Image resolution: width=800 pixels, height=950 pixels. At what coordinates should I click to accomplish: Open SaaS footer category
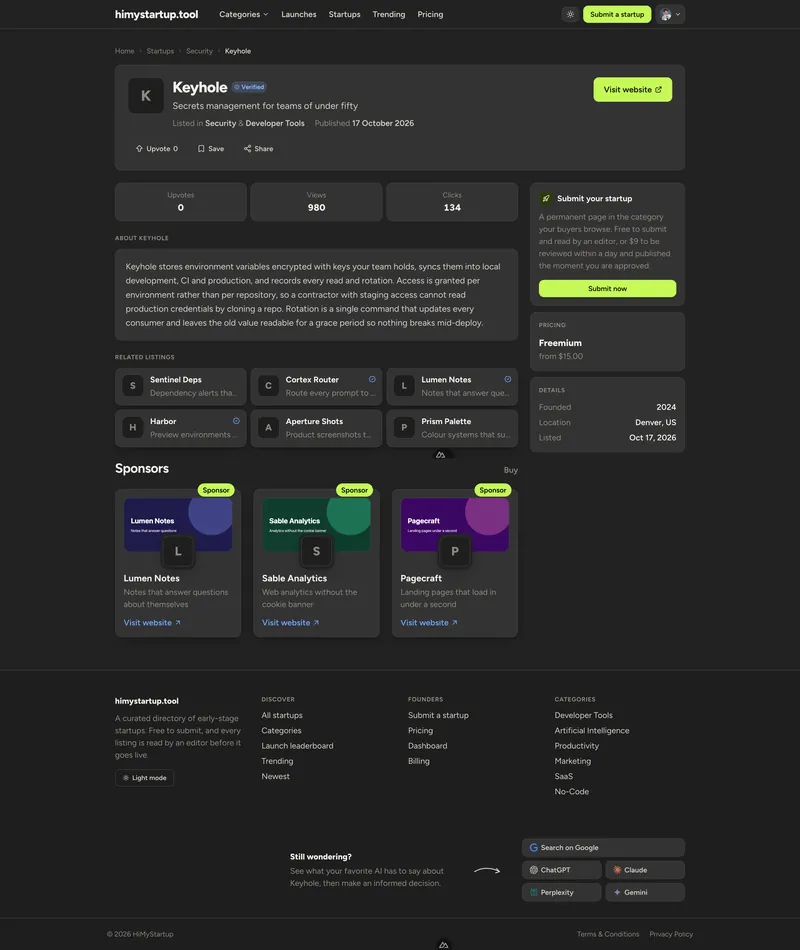(564, 776)
